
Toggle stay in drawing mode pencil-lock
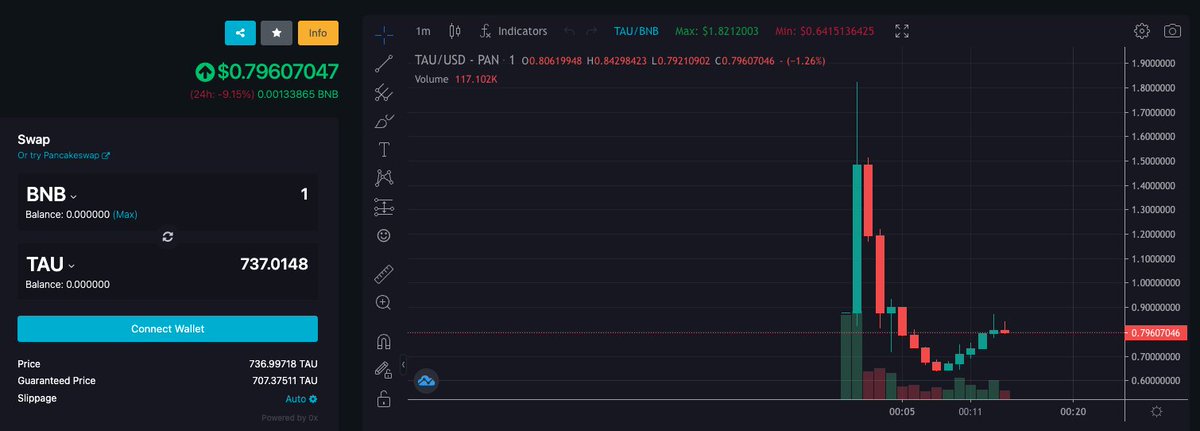click(x=384, y=370)
